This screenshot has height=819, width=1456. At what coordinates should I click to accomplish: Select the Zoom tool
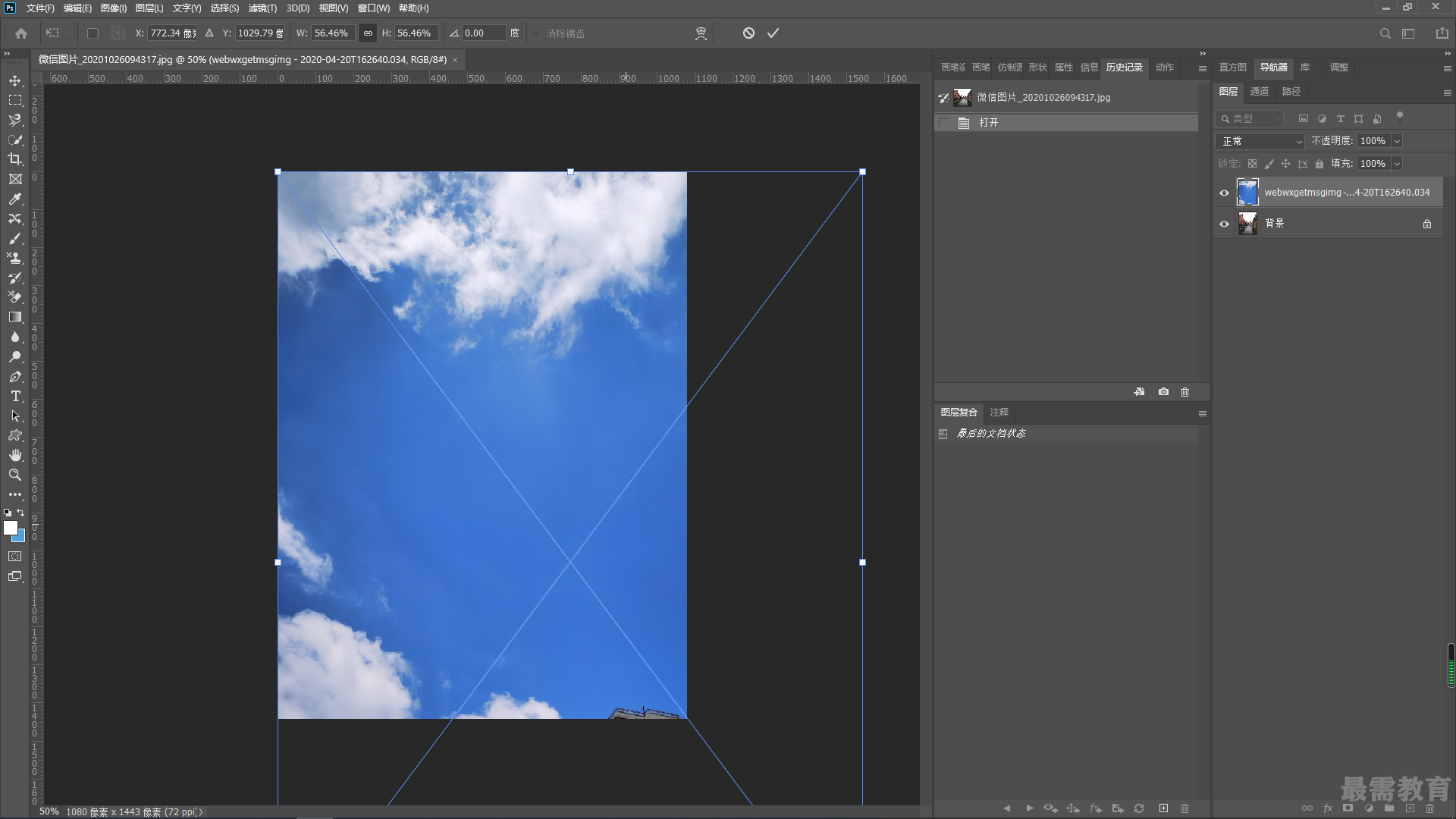click(x=15, y=475)
